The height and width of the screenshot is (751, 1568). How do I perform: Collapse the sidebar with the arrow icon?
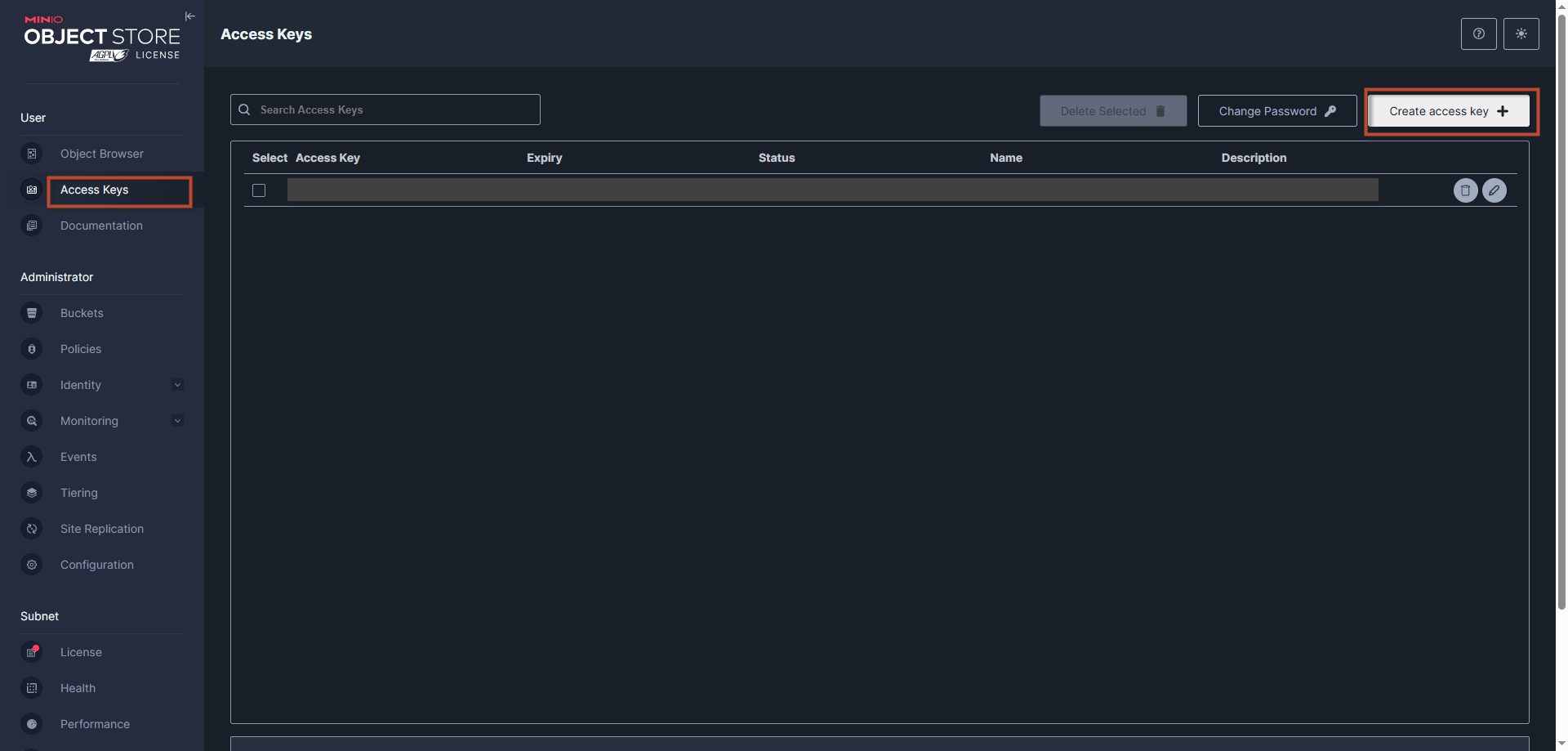190,16
